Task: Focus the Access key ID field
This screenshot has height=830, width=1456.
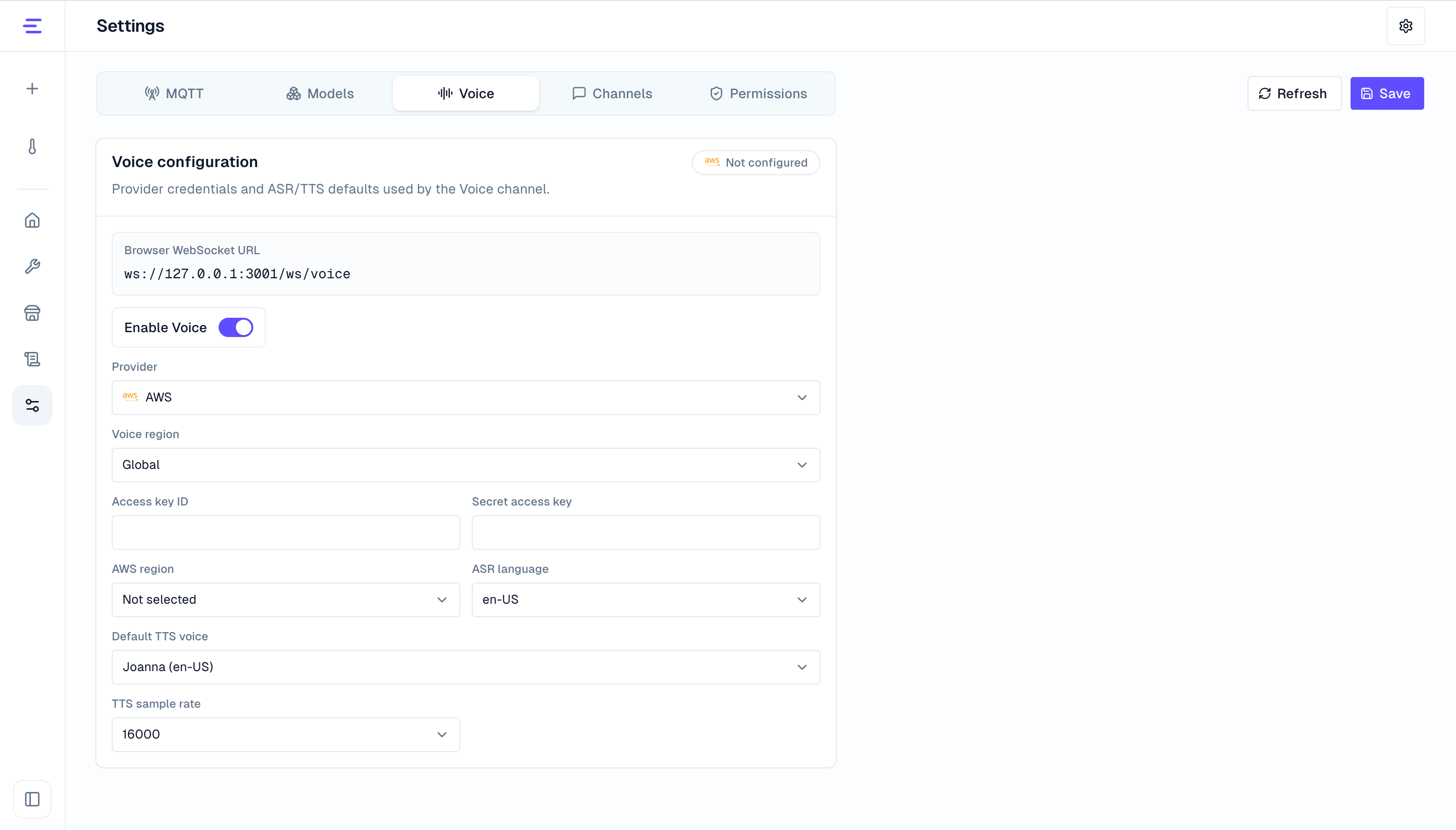Action: pos(286,532)
